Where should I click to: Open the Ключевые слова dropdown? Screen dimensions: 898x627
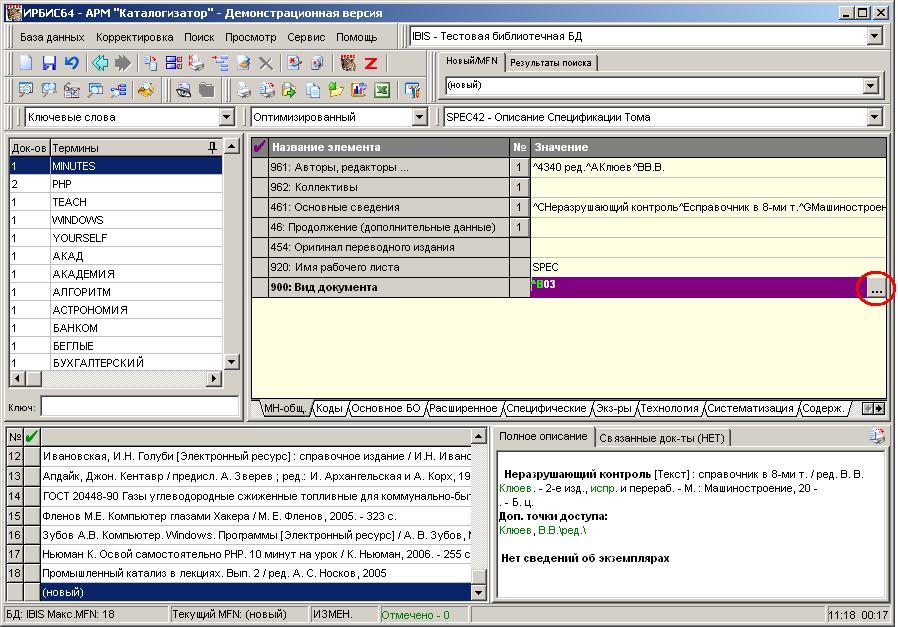pyautogui.click(x=227, y=117)
